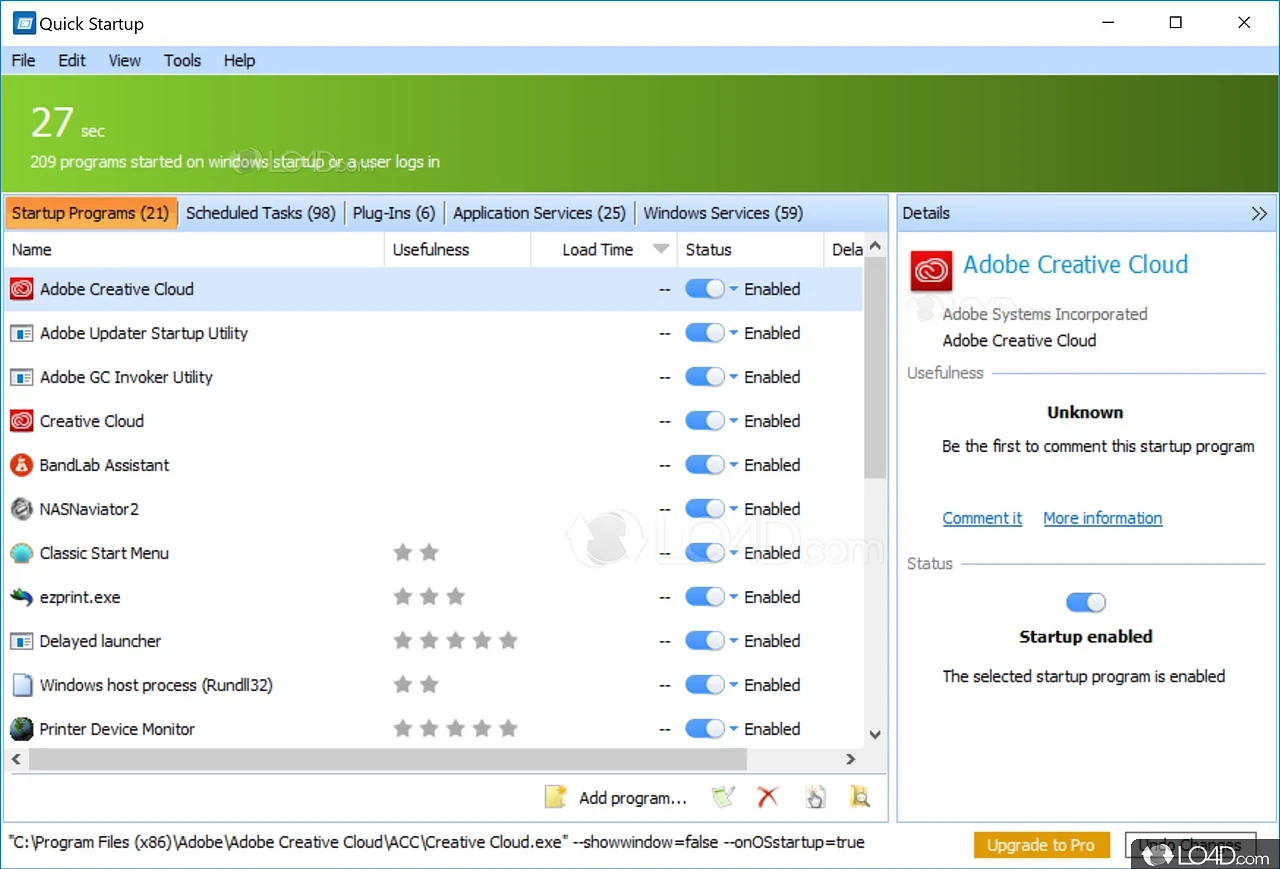Image resolution: width=1280 pixels, height=869 pixels.
Task: Rate Delayed launcher using its star rating
Action: click(455, 640)
